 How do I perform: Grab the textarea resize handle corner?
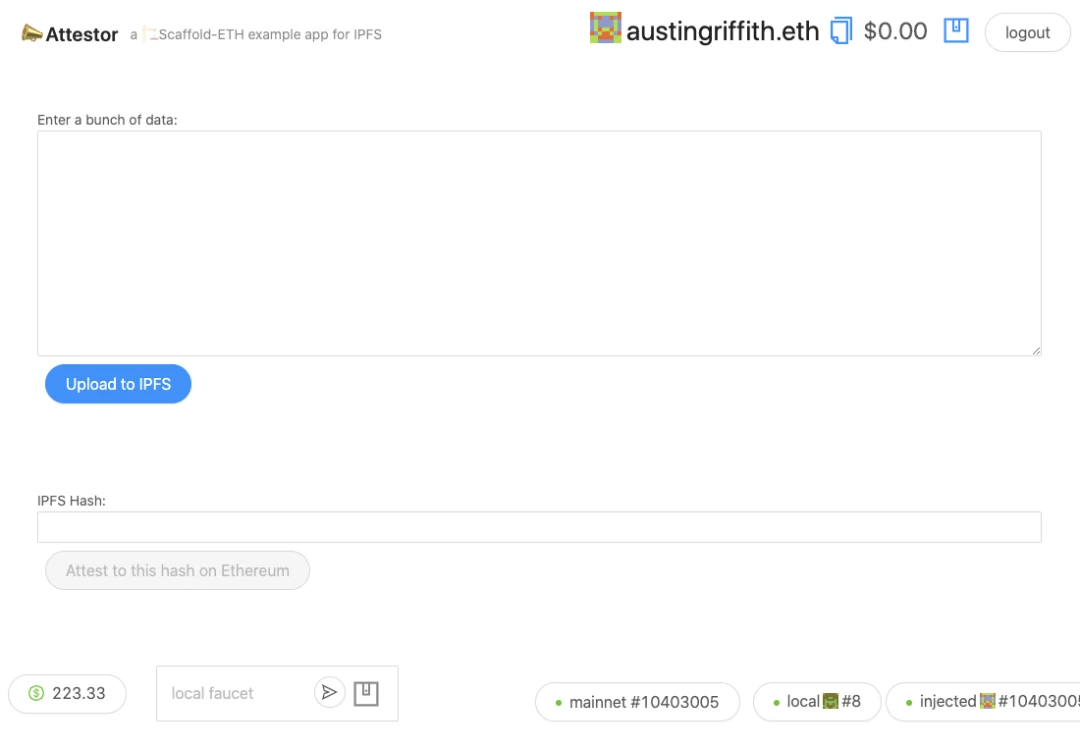[x=1036, y=351]
